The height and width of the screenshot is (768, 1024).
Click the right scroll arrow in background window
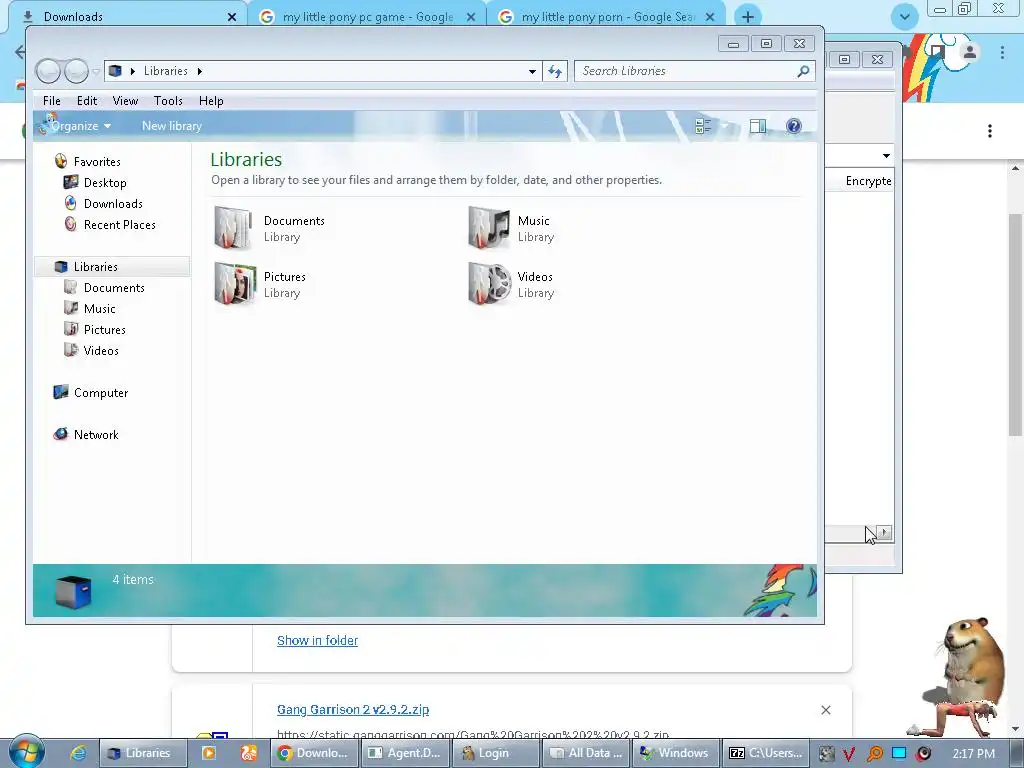tap(884, 532)
